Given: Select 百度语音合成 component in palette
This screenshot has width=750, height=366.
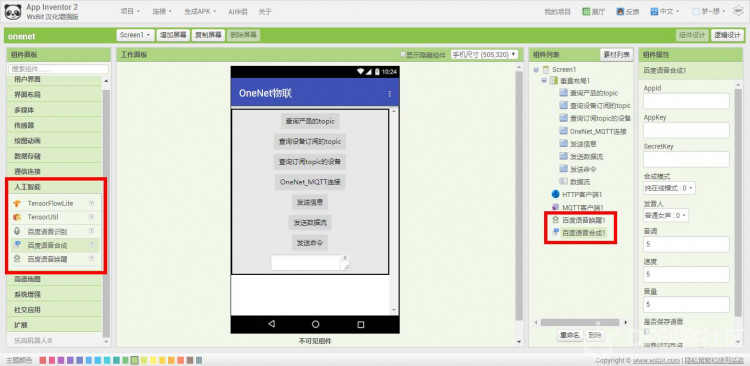Looking at the screenshot, I should tap(41, 245).
